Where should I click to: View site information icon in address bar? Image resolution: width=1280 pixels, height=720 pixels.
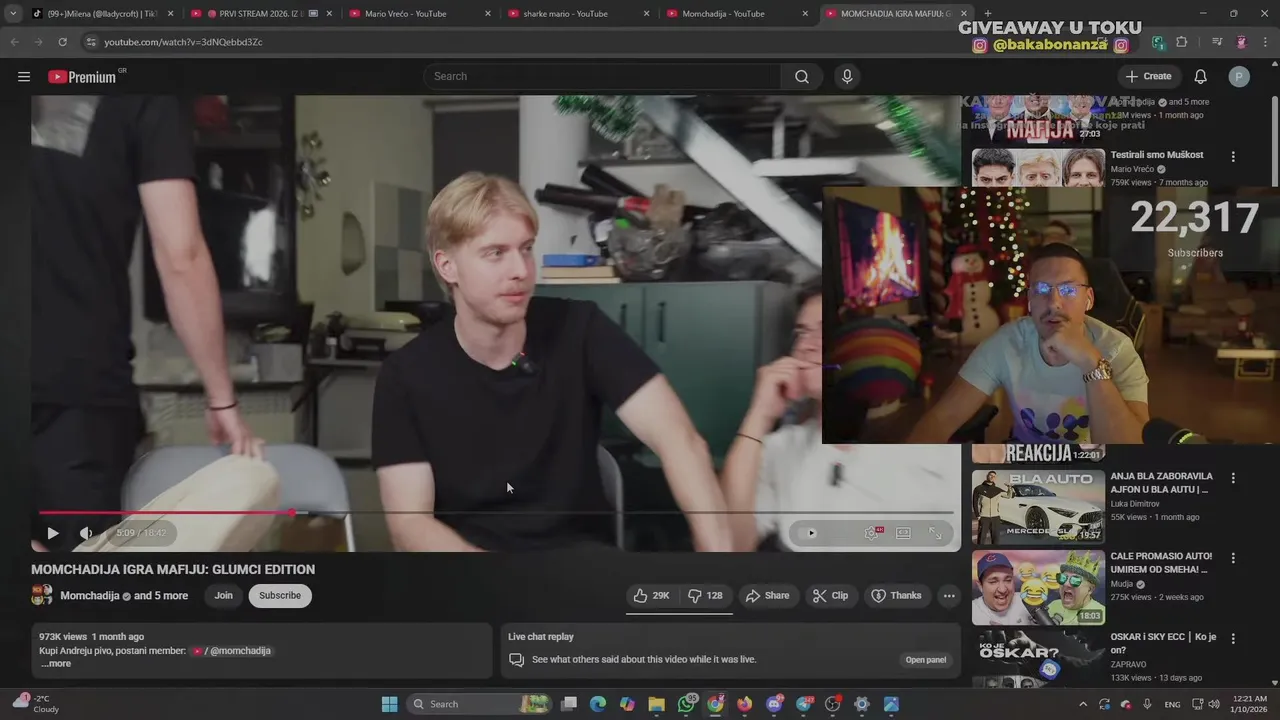point(91,42)
